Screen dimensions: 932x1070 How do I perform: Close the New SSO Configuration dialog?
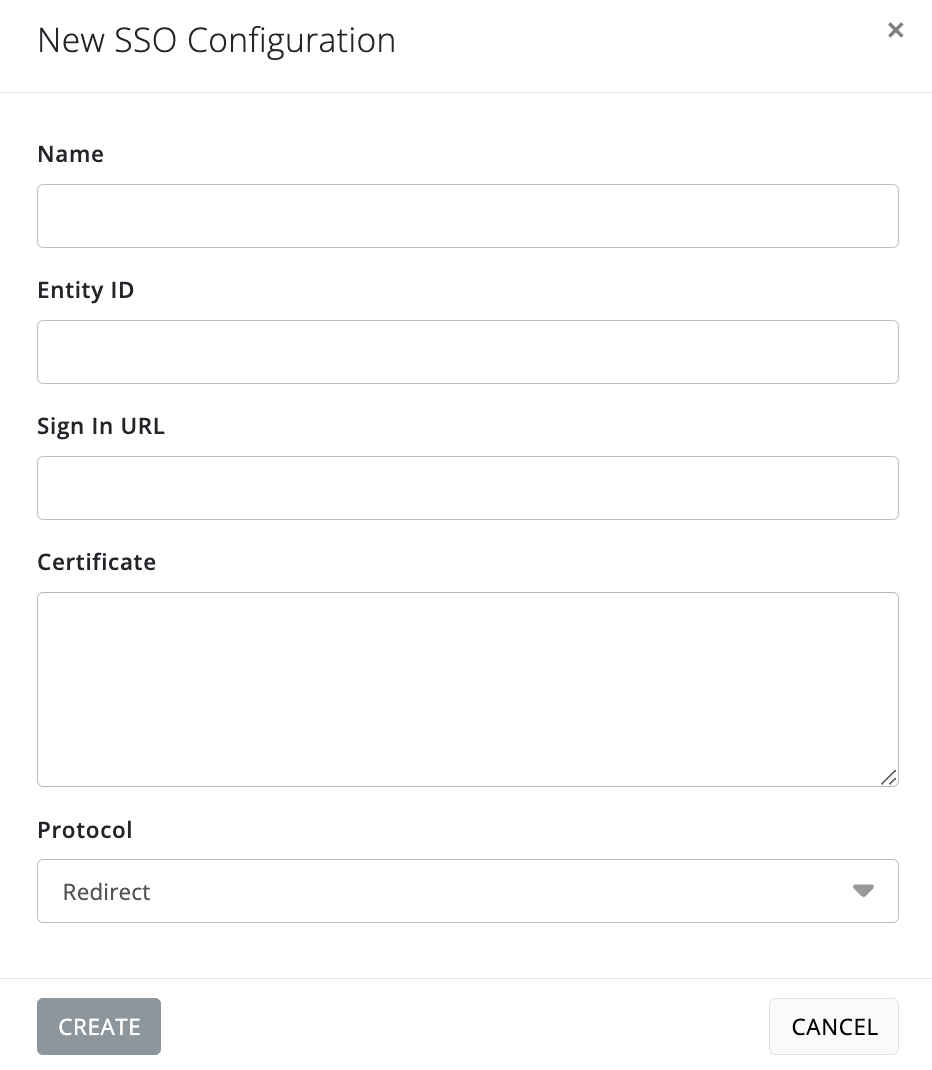(x=895, y=30)
